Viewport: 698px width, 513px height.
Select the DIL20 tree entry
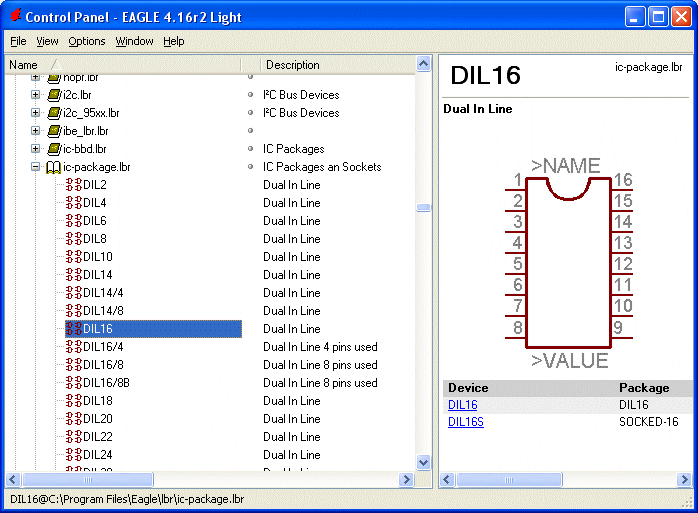point(98,419)
